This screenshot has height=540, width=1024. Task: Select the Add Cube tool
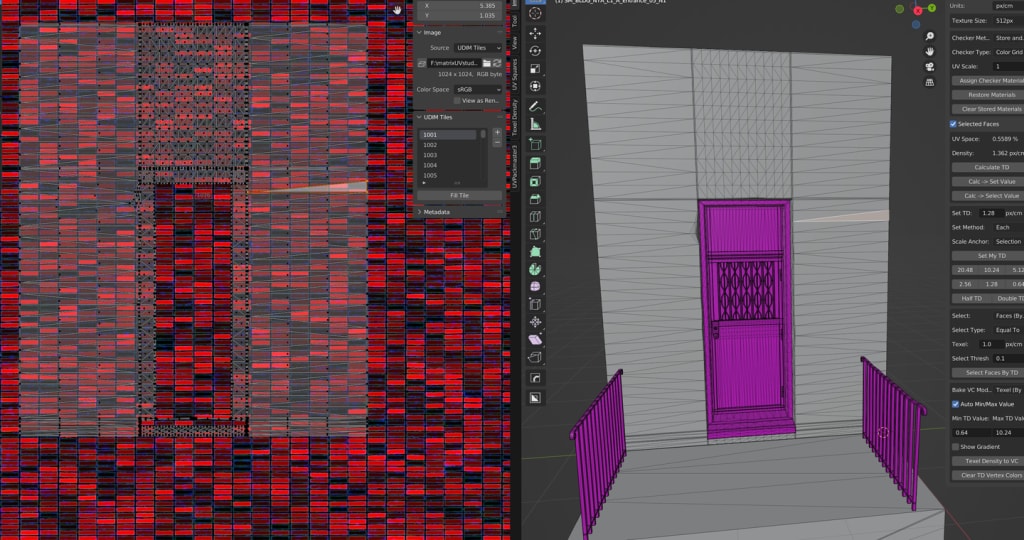pyautogui.click(x=535, y=144)
